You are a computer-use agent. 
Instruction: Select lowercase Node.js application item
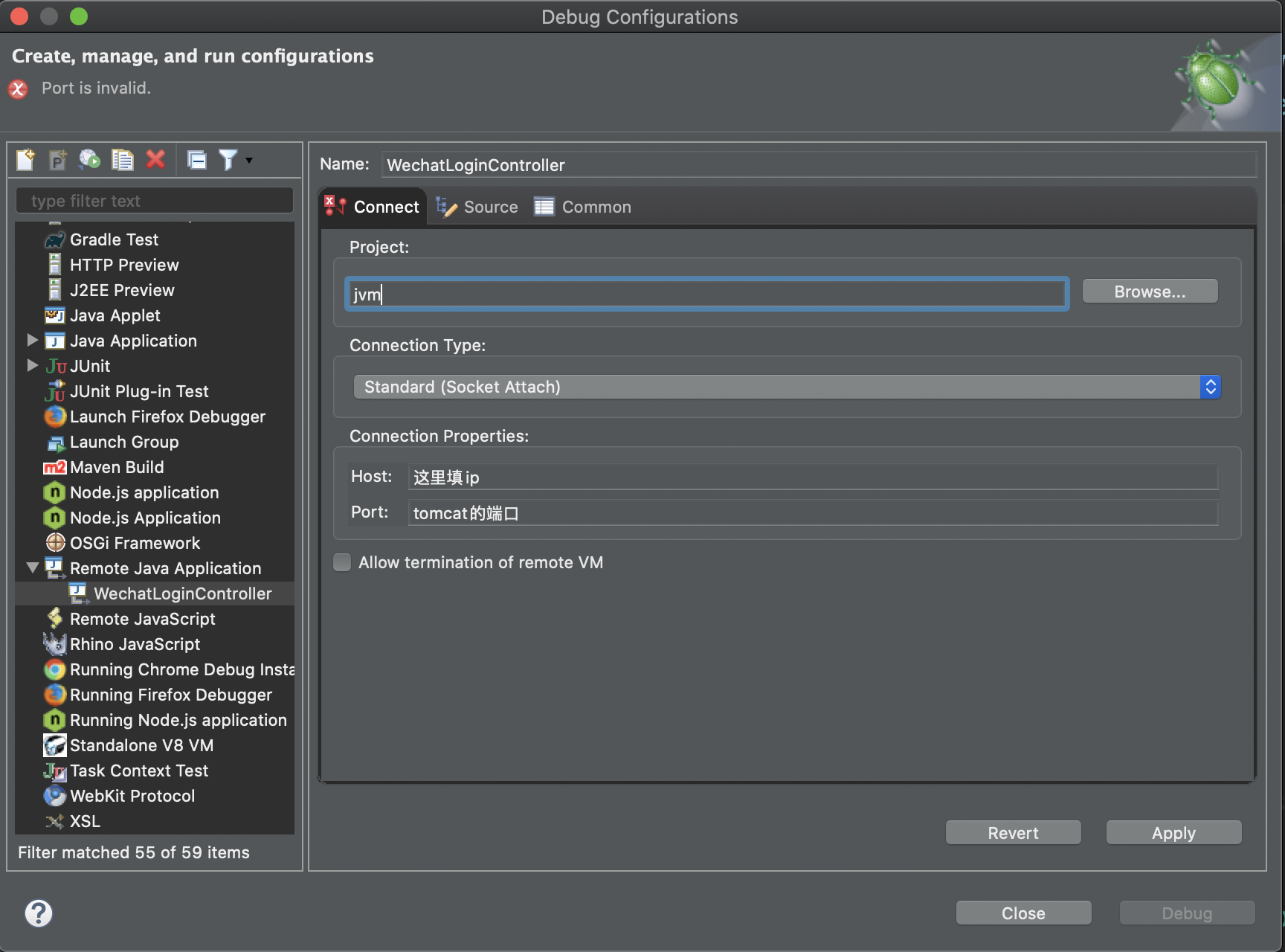pos(144,492)
